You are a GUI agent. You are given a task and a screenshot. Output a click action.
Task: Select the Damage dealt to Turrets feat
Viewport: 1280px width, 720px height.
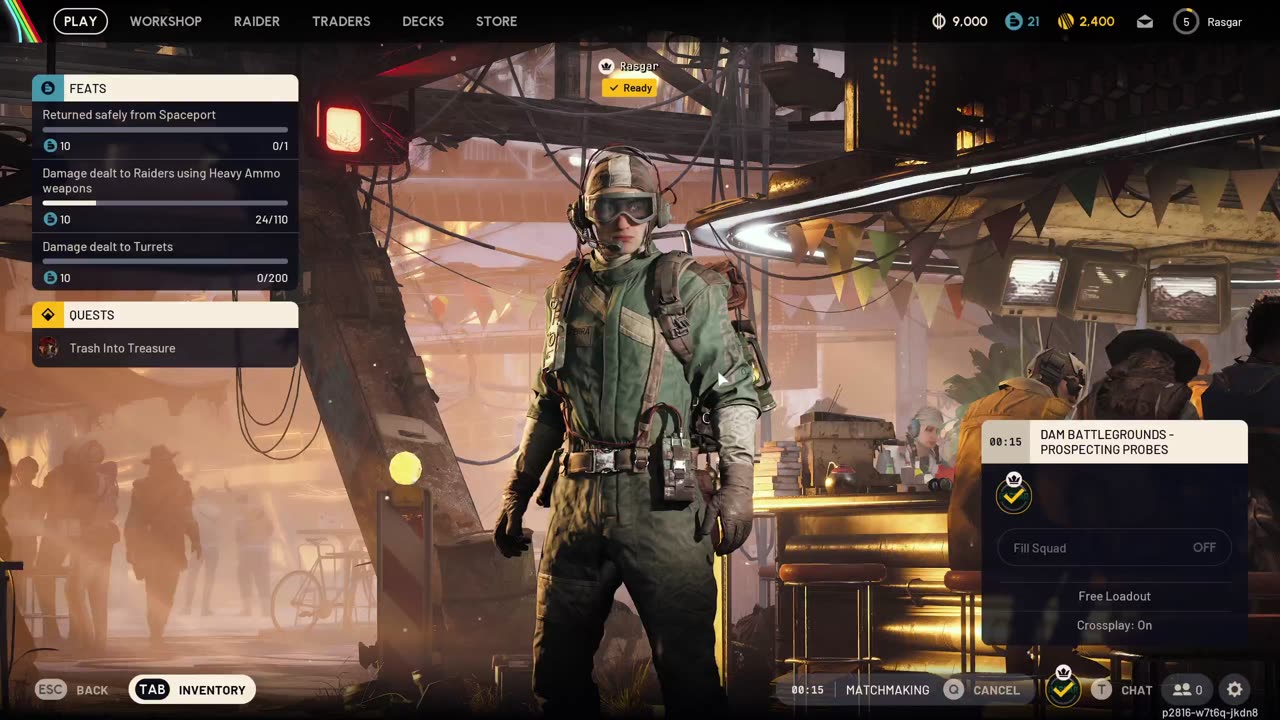coord(165,262)
